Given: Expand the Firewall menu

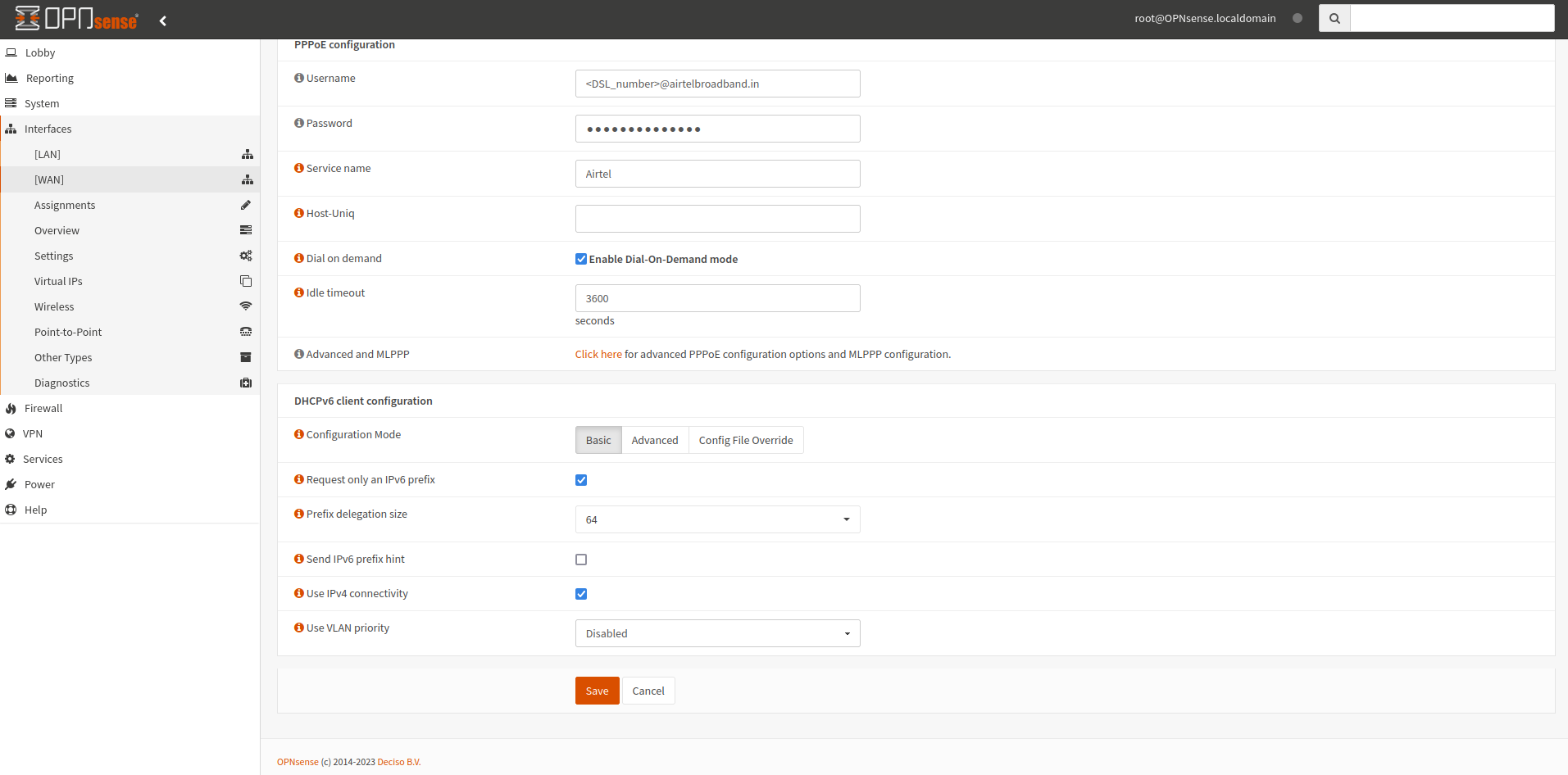Looking at the screenshot, I should coord(130,408).
